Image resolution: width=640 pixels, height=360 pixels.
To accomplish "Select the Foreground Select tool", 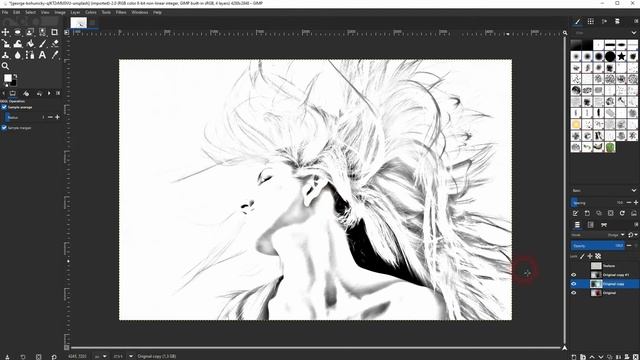I will (x=30, y=32).
